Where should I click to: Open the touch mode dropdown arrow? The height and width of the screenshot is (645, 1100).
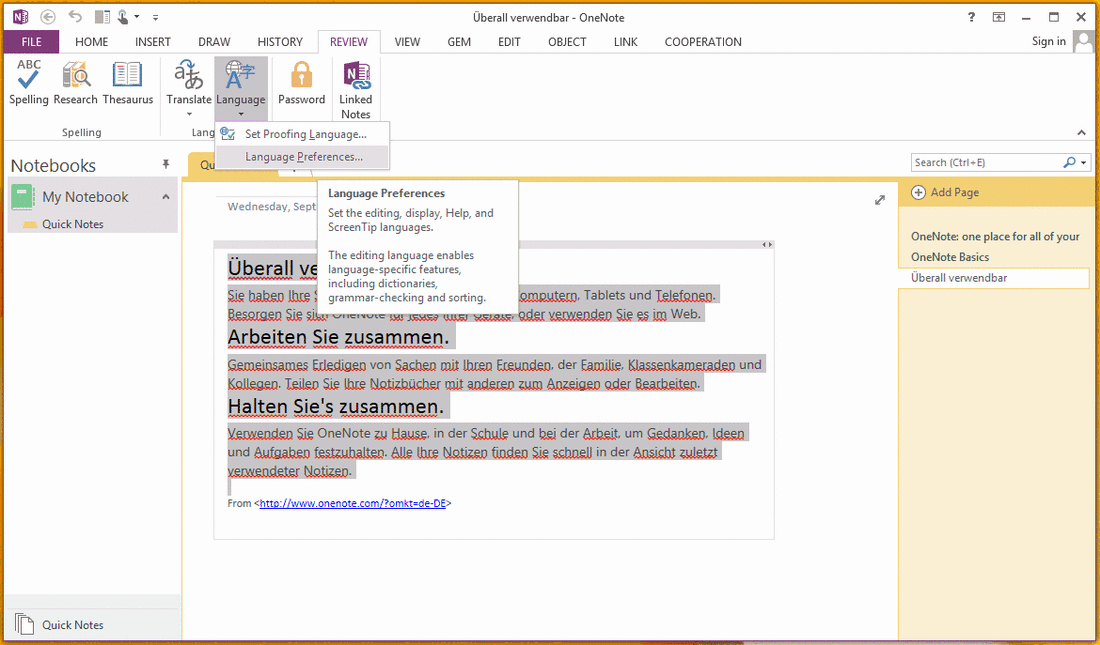point(137,17)
